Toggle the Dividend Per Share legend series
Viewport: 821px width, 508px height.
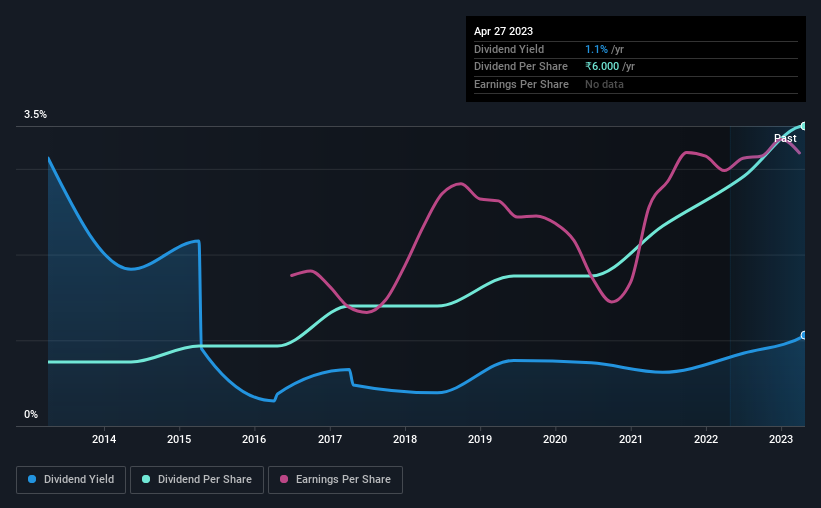[x=197, y=480]
